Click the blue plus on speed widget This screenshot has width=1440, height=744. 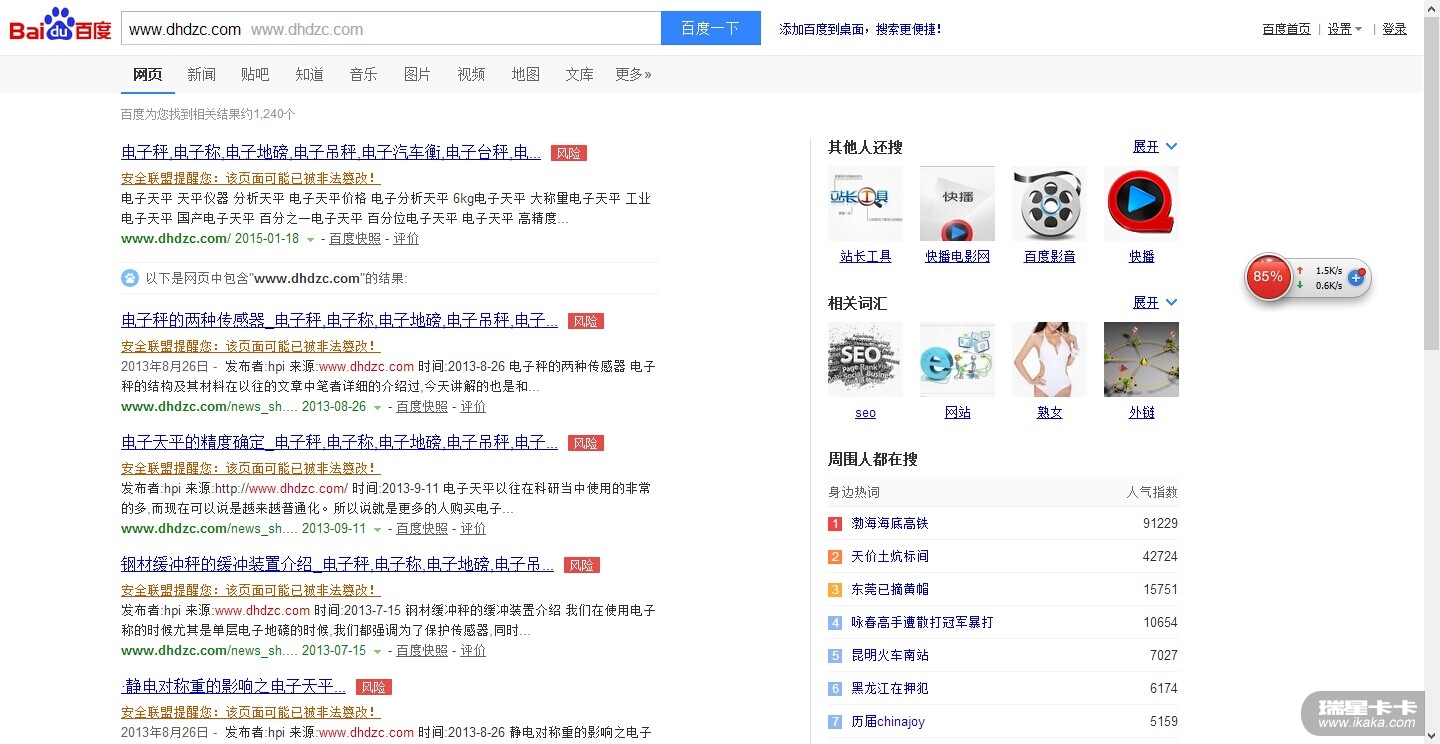(1356, 277)
